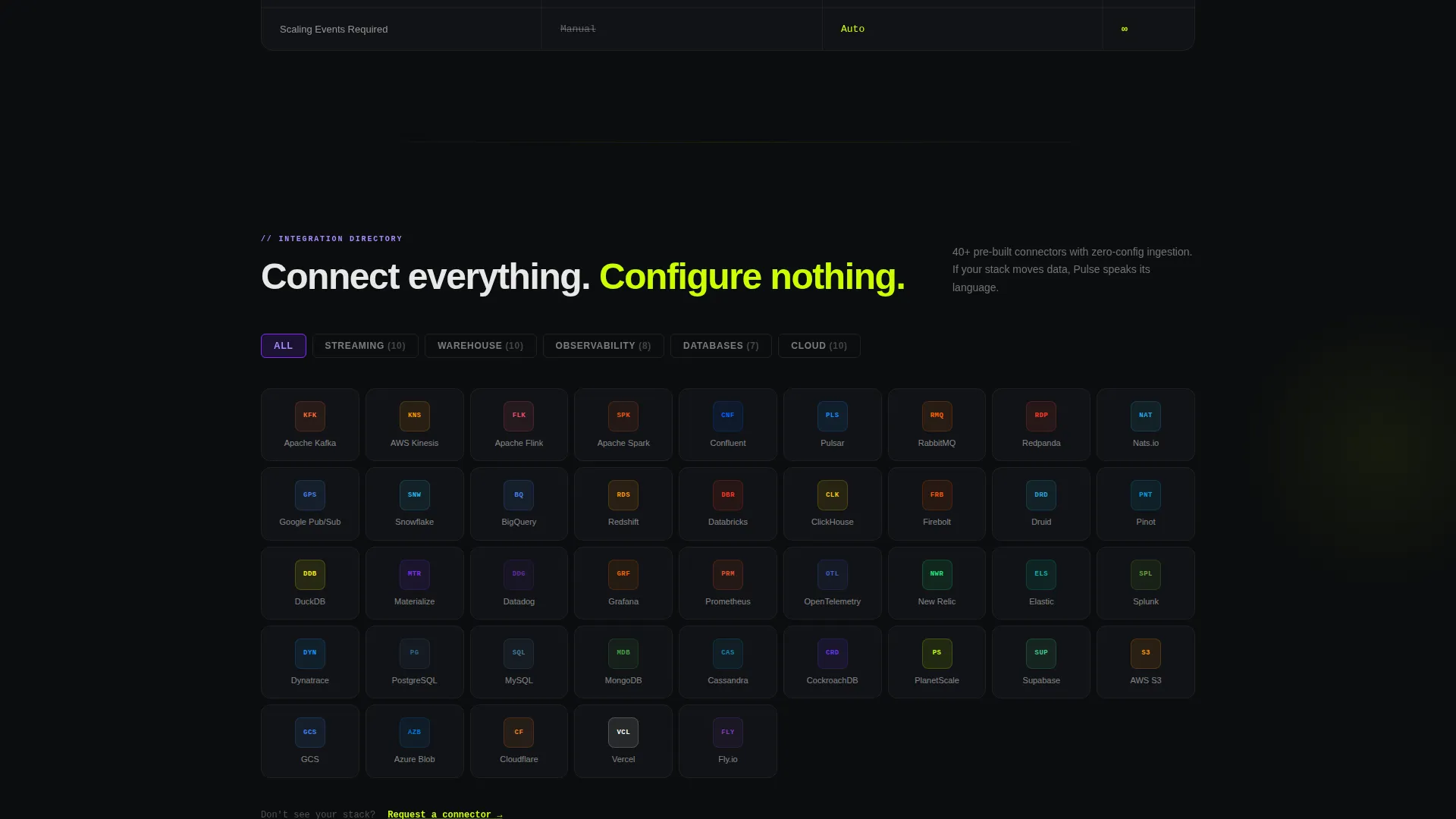
Task: Open the FLK Apache Flink icon
Action: click(519, 416)
